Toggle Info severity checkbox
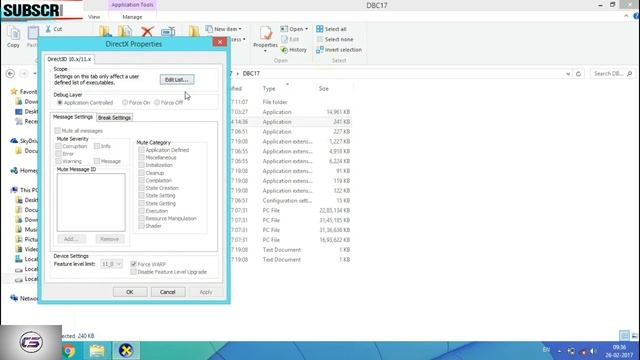 point(97,146)
